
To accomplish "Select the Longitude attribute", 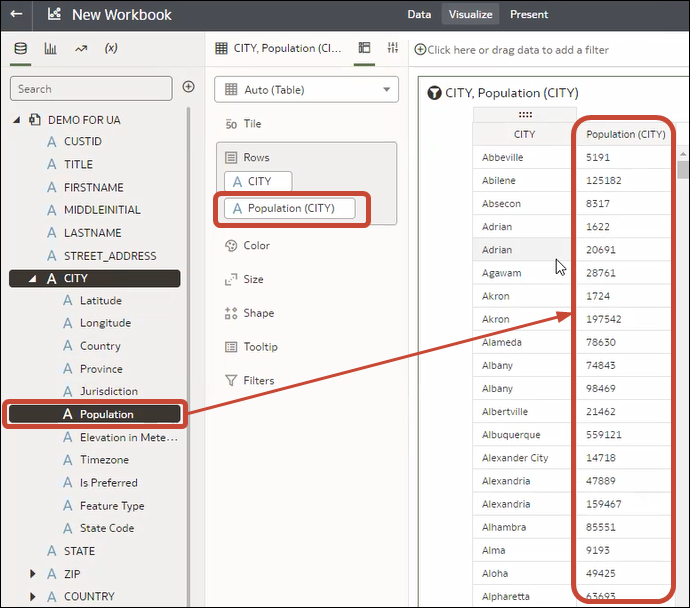I will [105, 323].
